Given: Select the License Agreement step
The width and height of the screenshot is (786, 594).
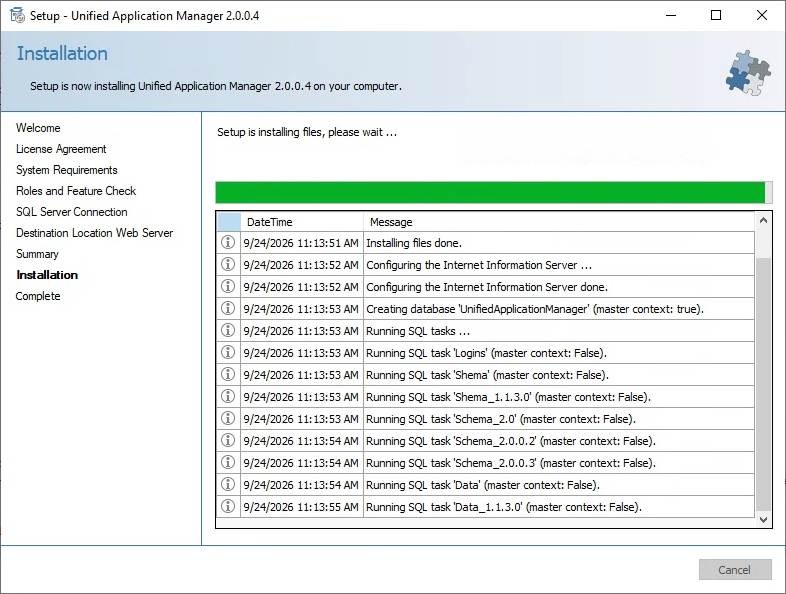Looking at the screenshot, I should click(61, 149).
